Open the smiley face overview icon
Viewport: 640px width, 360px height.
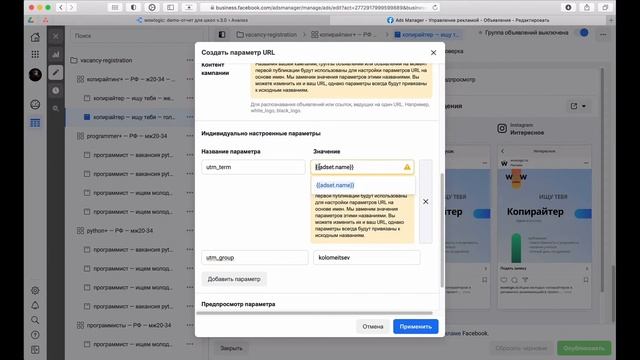point(35,104)
